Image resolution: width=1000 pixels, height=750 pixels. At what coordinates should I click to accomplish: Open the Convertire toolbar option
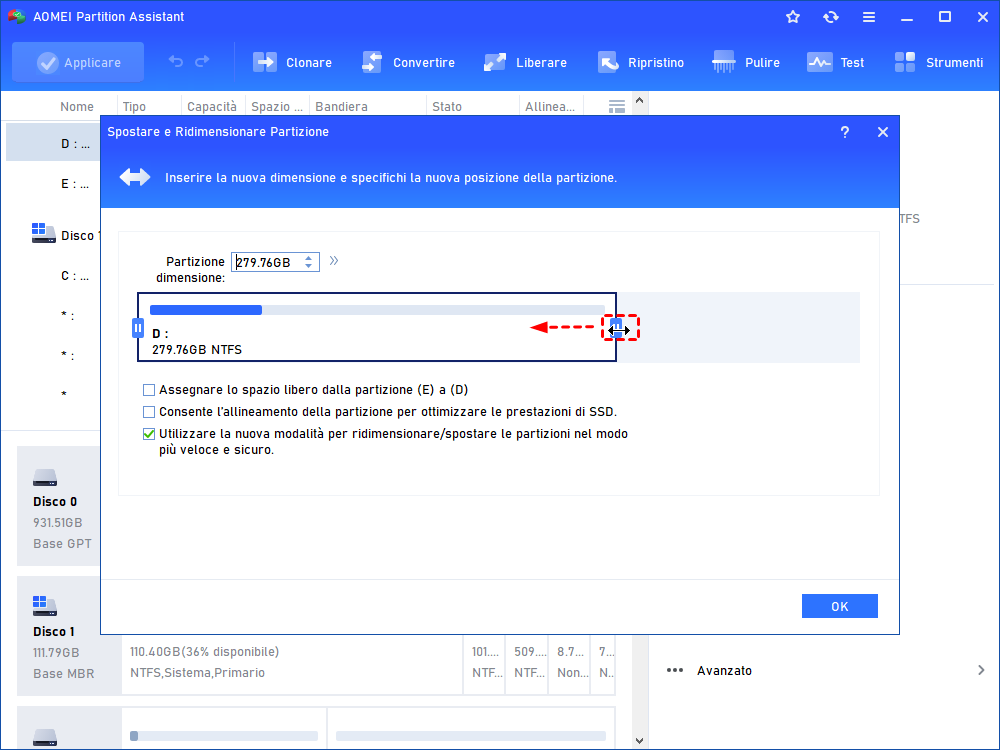[408, 62]
